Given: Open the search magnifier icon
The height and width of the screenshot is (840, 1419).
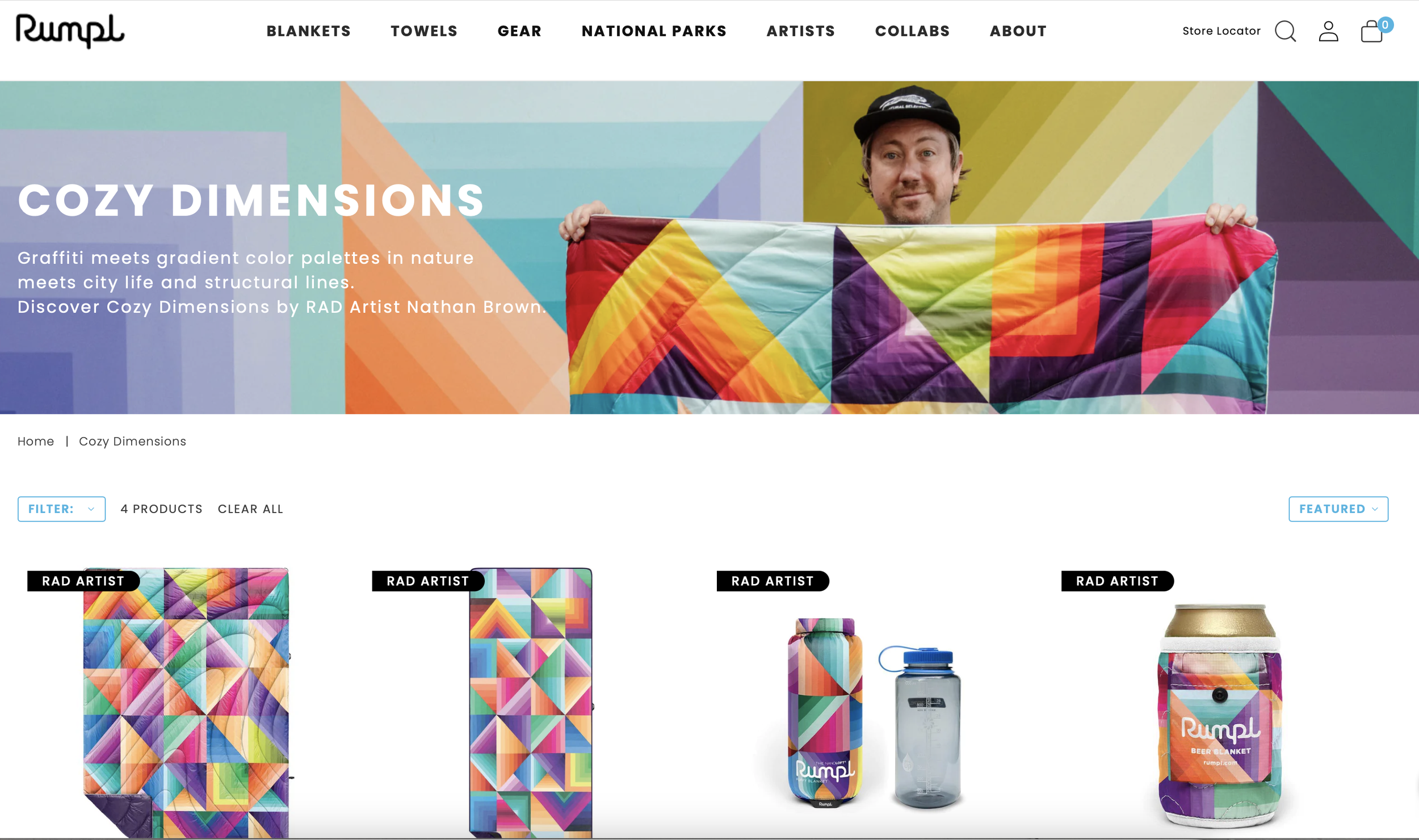Looking at the screenshot, I should point(1285,32).
